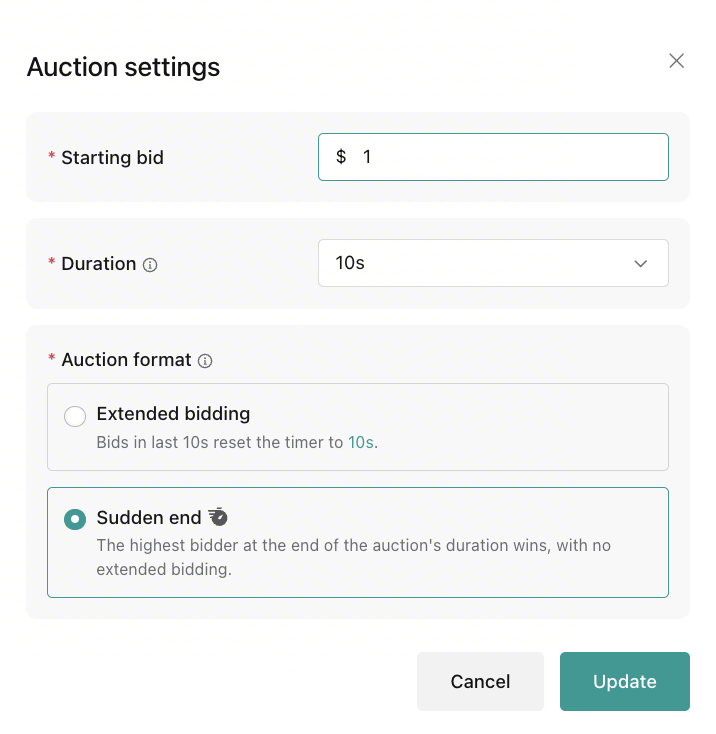
Task: Click the Starting bid label
Action: point(112,158)
